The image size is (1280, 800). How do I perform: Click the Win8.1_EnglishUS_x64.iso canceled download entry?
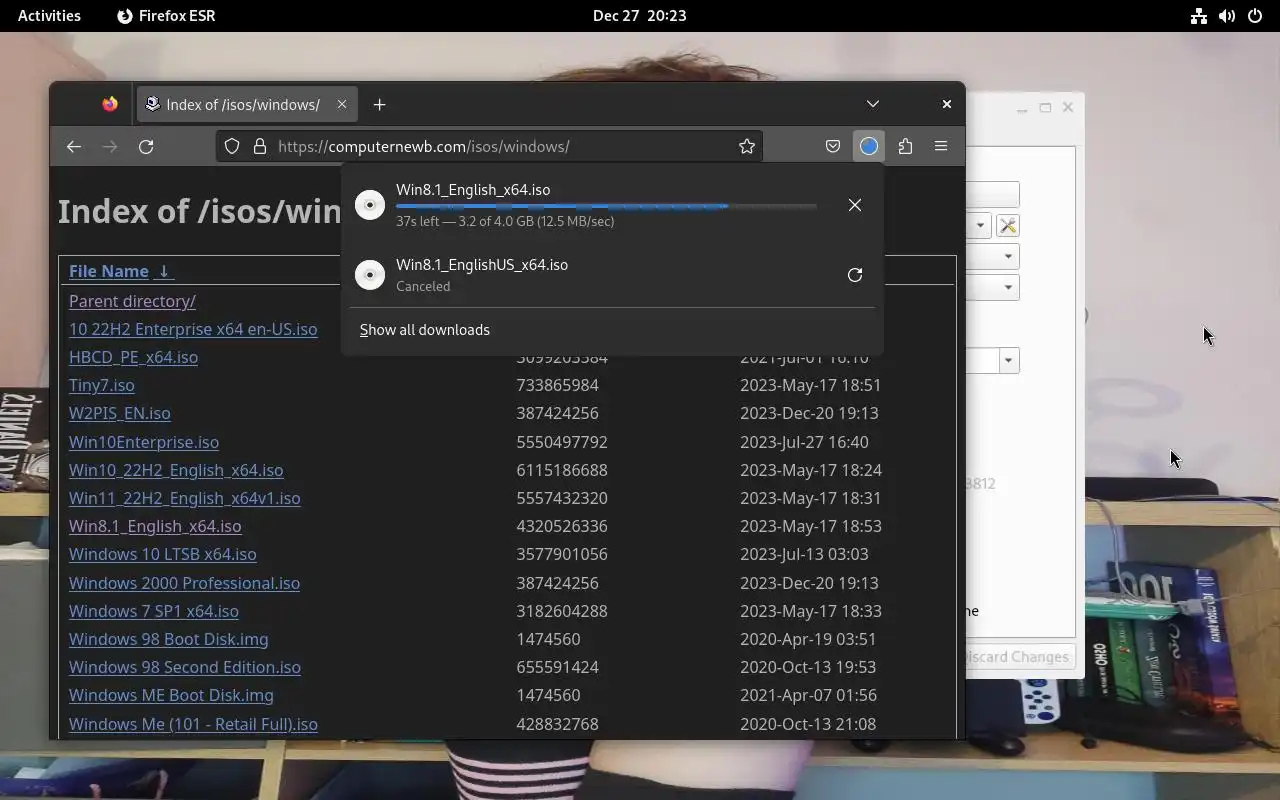[x=611, y=275]
